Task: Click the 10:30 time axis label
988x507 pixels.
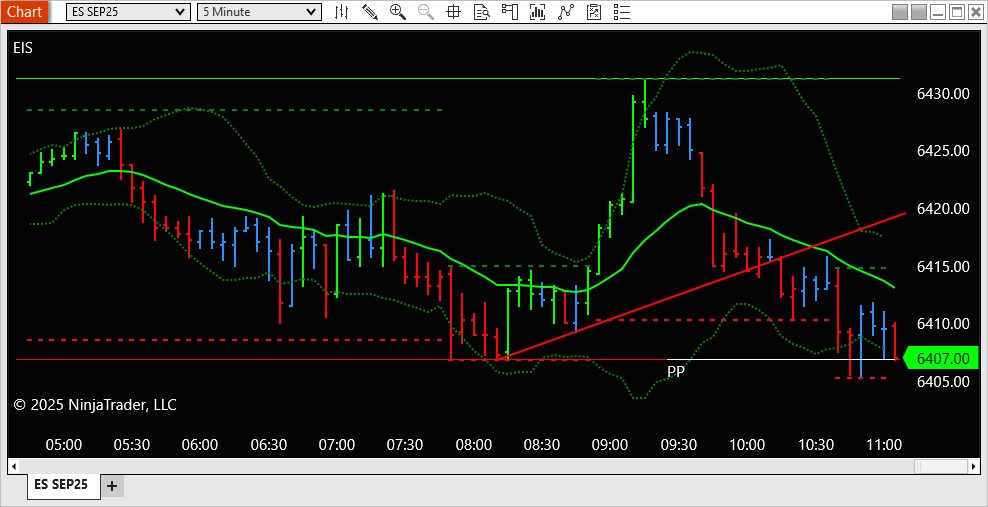Action: (815, 445)
